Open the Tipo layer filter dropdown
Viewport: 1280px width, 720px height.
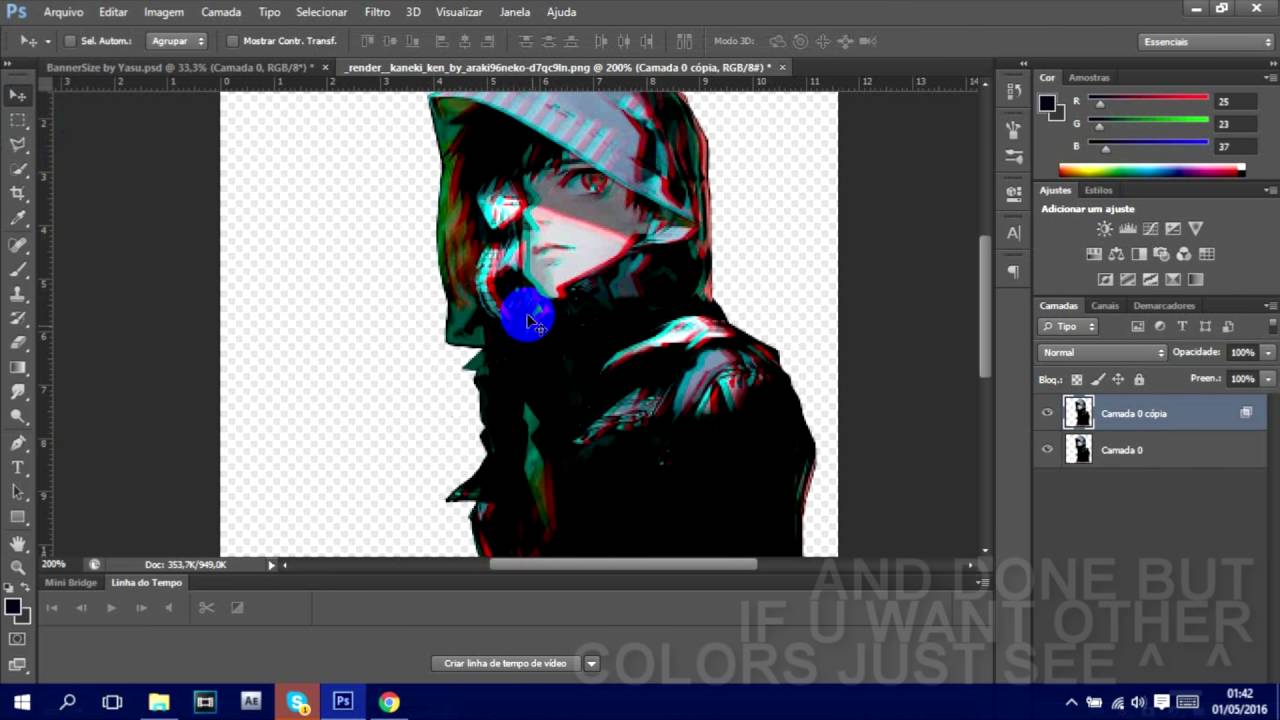click(x=1069, y=326)
